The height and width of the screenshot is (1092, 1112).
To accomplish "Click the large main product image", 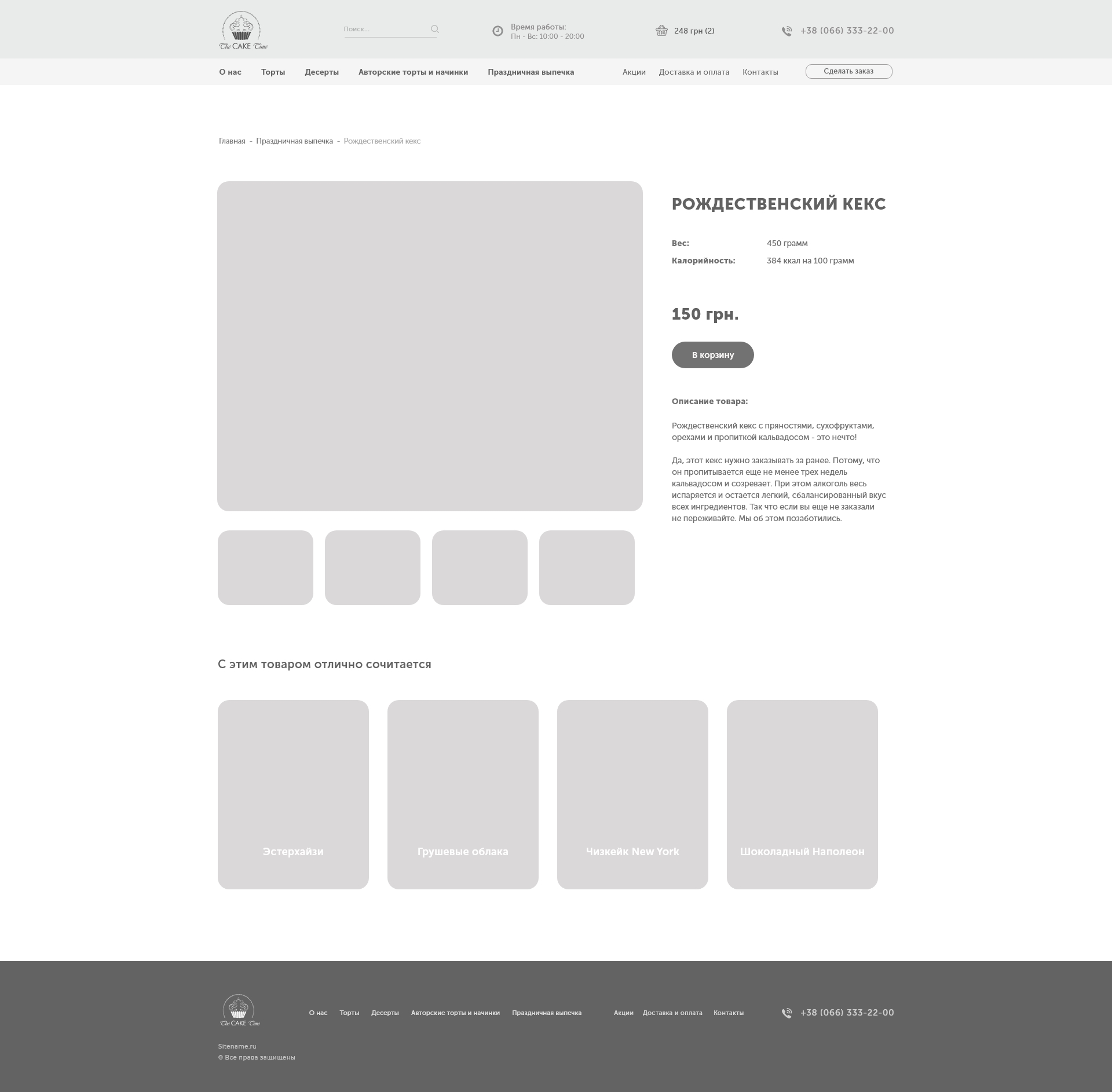I will click(x=430, y=346).
